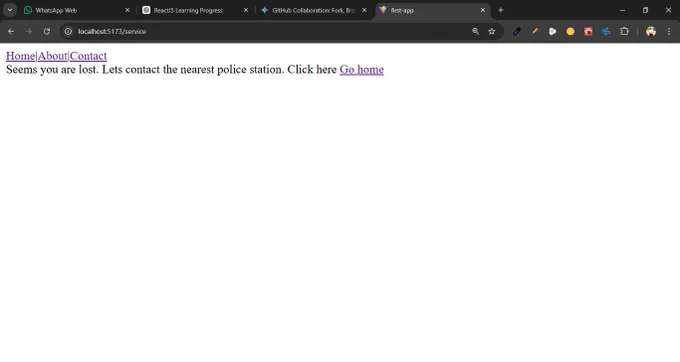
Task: Open the pencil highlighter extension
Action: click(x=535, y=31)
